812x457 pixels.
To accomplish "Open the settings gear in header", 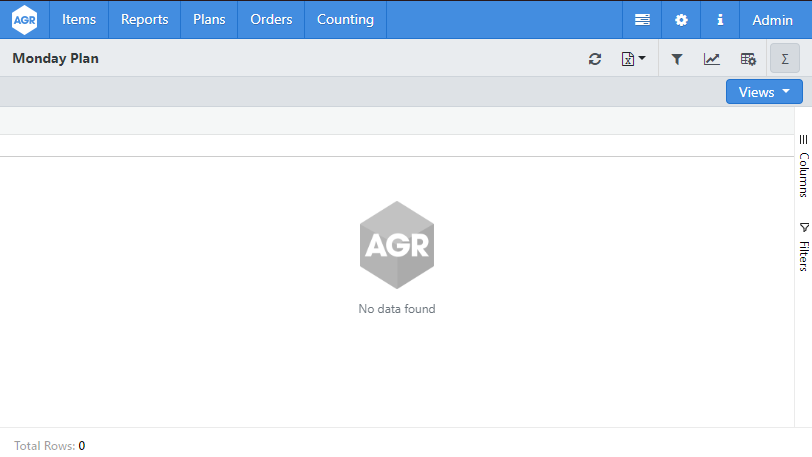I will click(x=681, y=20).
